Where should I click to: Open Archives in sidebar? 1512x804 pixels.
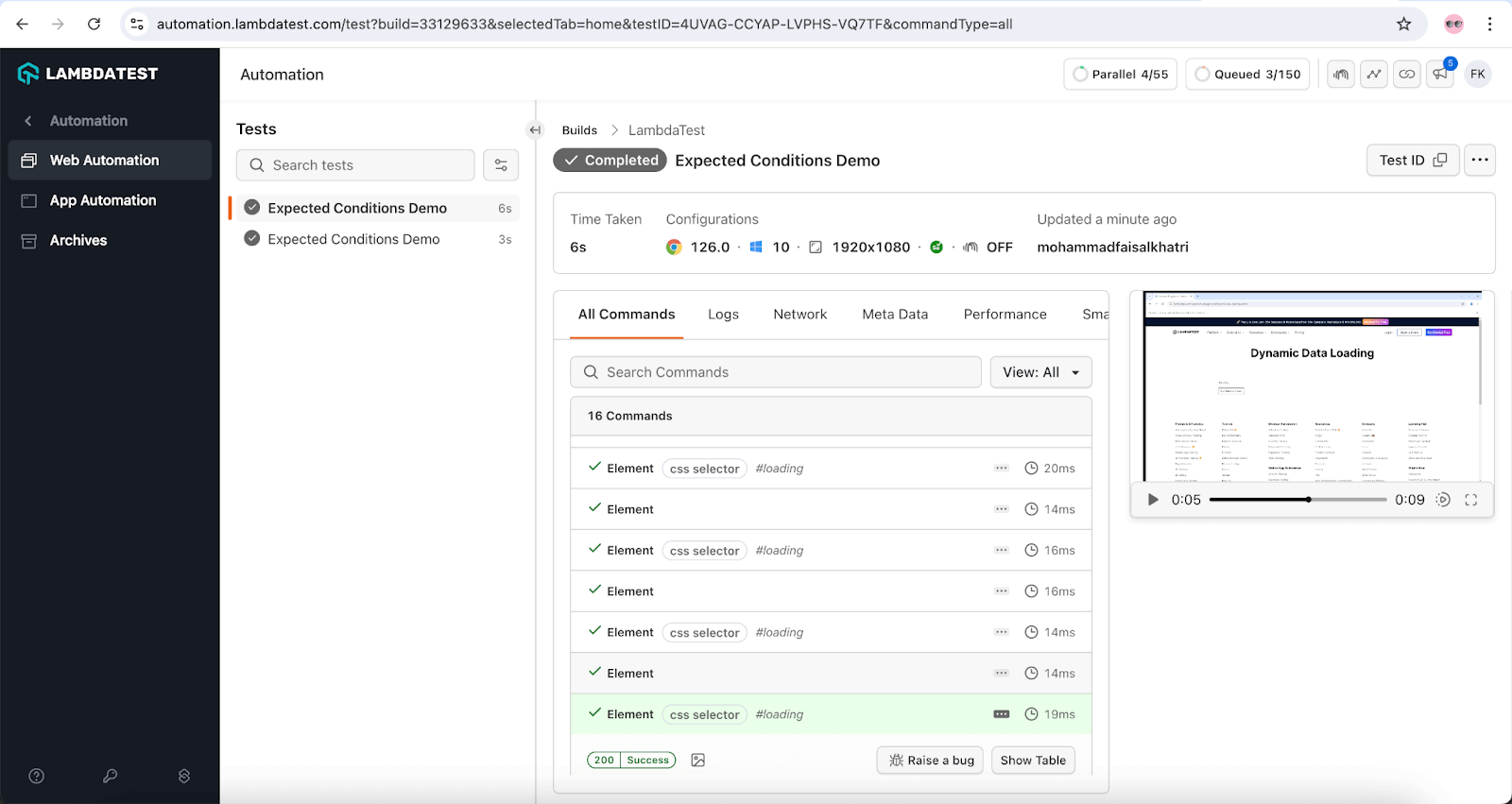point(110,240)
